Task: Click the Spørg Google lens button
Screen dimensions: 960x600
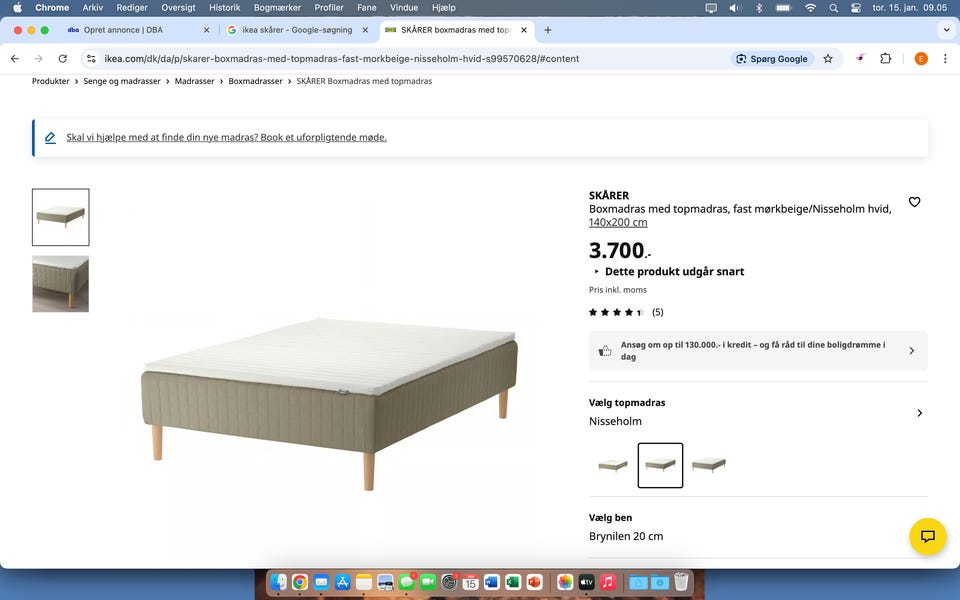Action: tap(772, 59)
